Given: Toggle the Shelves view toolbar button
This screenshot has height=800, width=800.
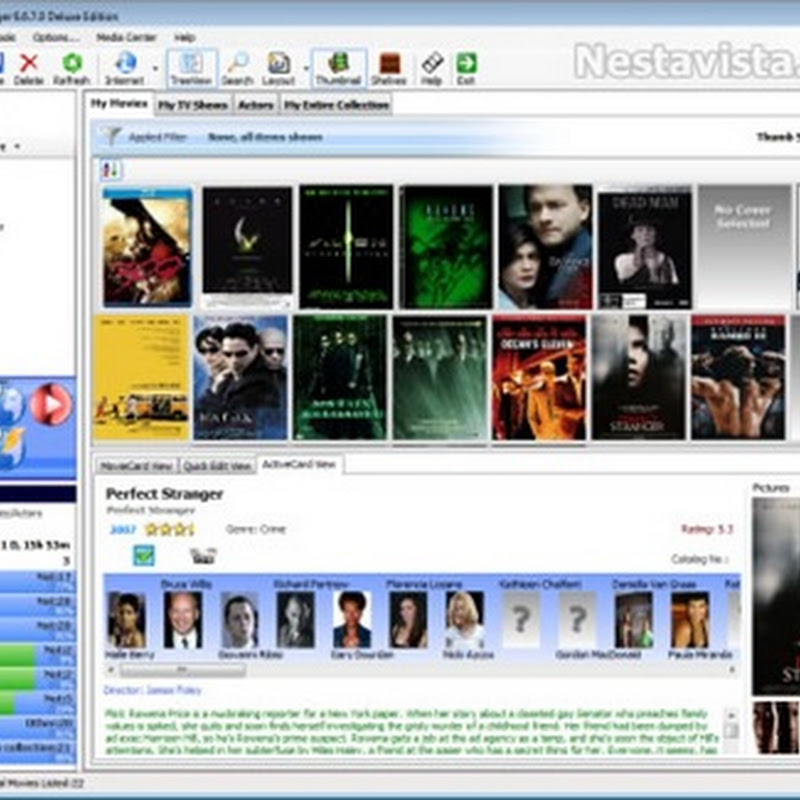Looking at the screenshot, I should coord(389,69).
